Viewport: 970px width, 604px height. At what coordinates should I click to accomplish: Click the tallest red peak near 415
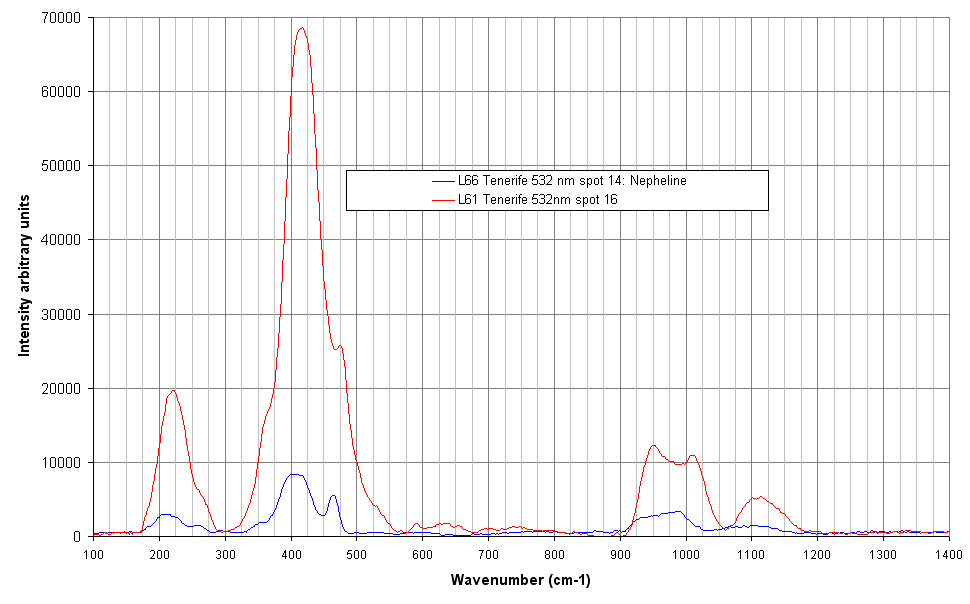[x=300, y=28]
